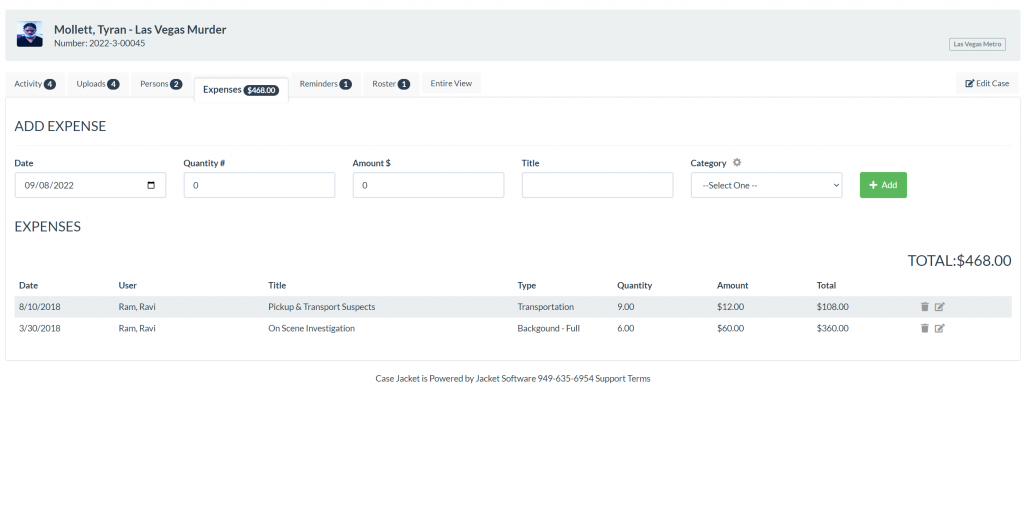Click the Amount column header
1024x528 pixels.
click(x=732, y=285)
